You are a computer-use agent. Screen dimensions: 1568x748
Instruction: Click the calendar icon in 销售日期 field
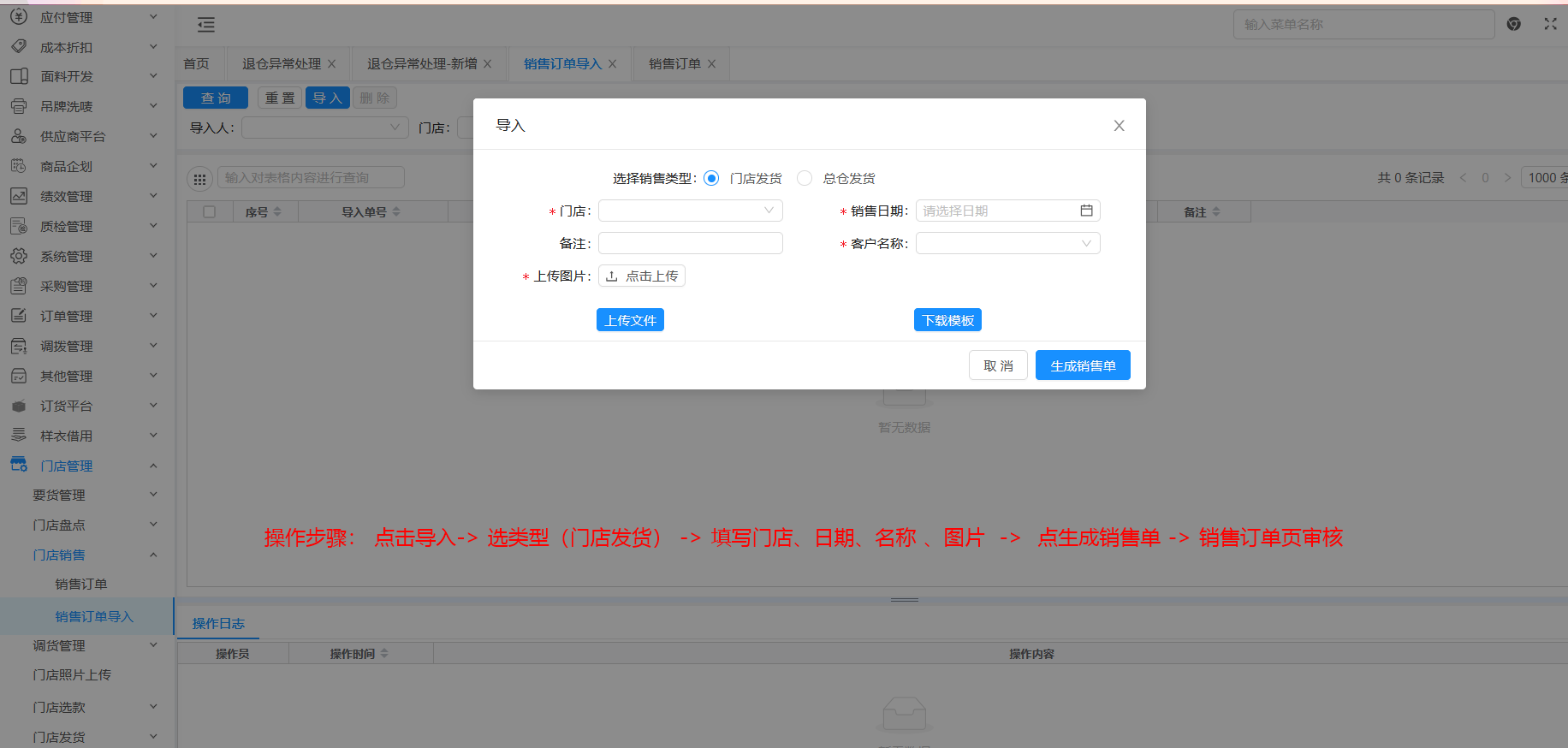point(1086,211)
